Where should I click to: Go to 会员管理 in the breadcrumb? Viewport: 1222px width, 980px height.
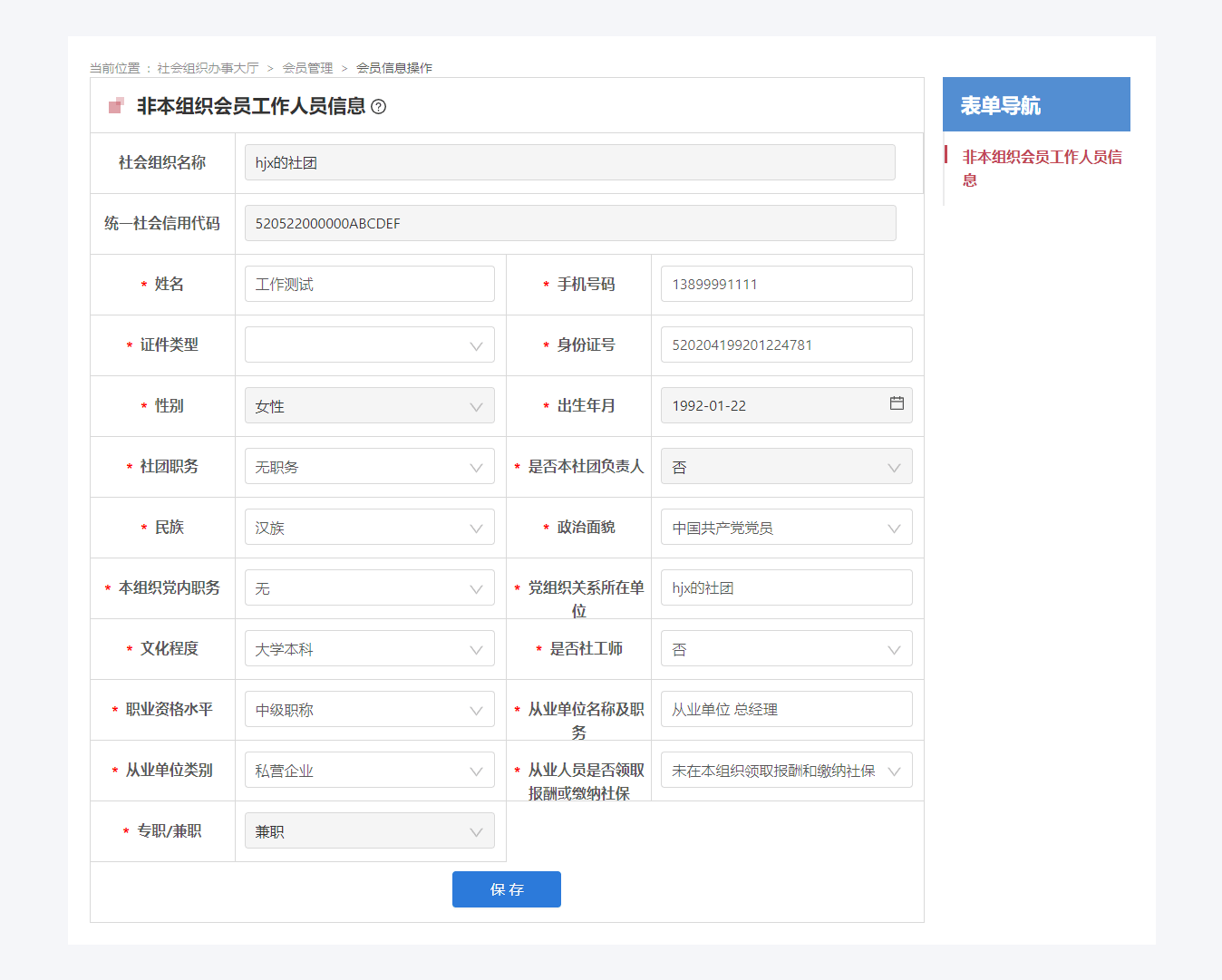click(307, 68)
